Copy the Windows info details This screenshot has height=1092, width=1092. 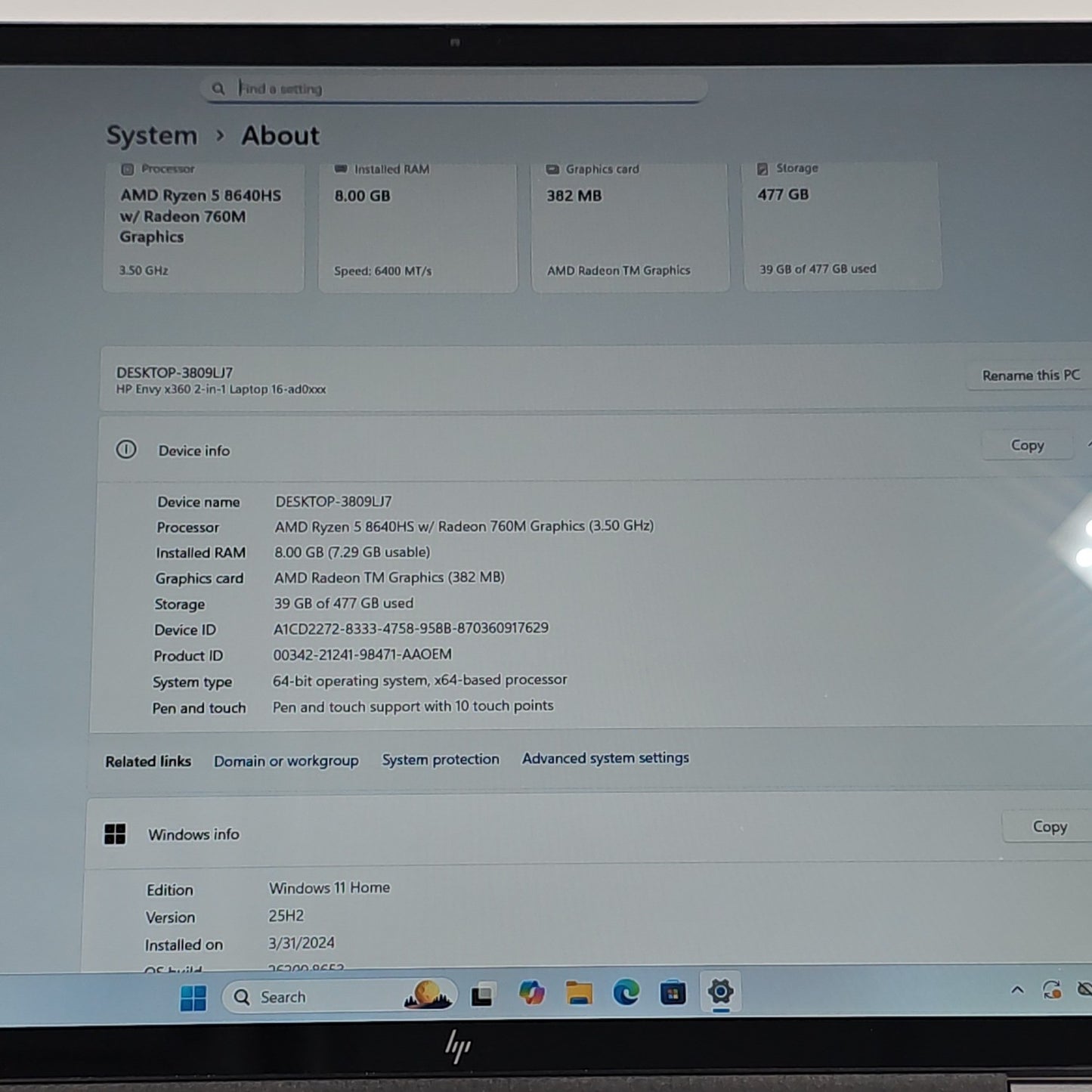(x=1049, y=827)
